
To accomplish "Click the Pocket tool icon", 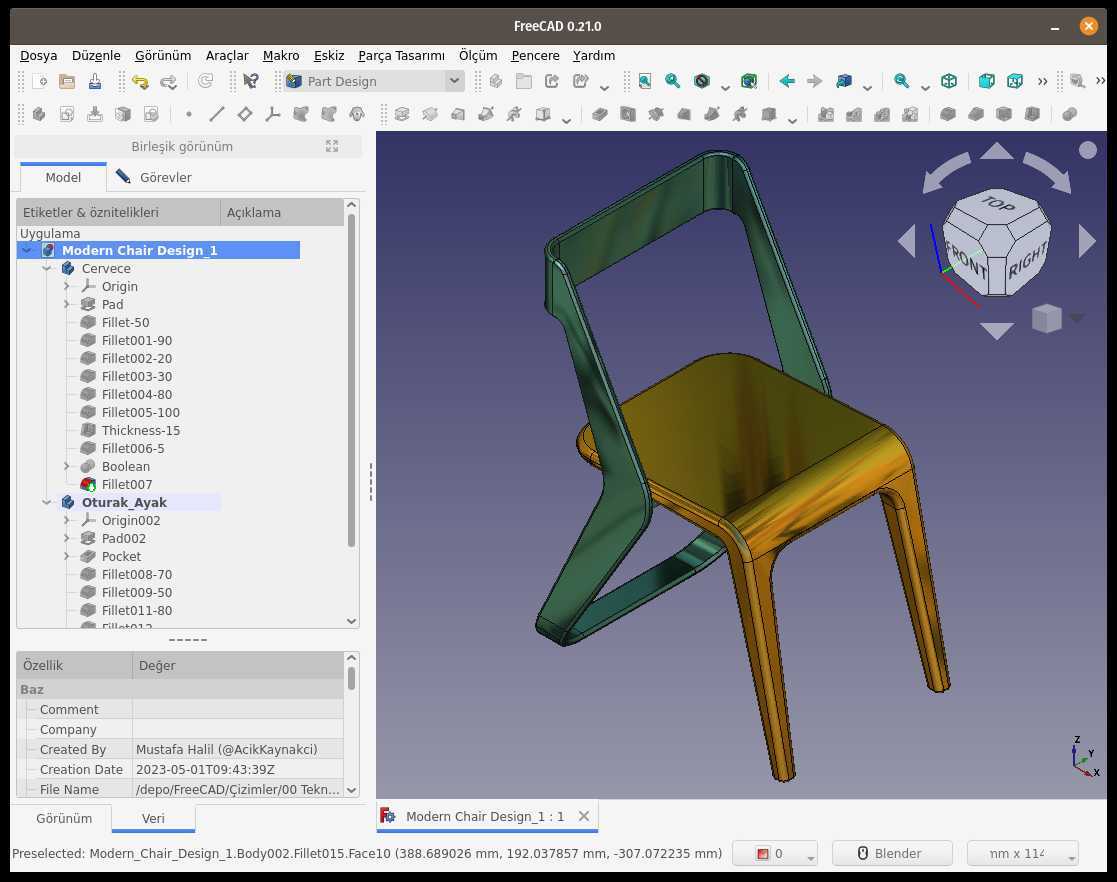I will [600, 114].
